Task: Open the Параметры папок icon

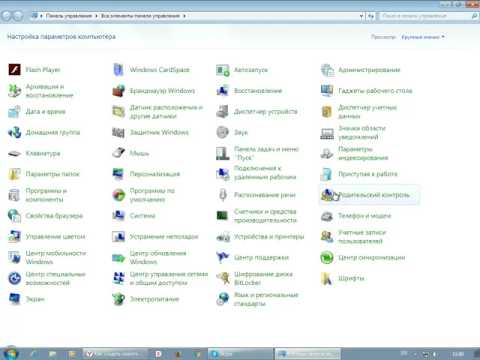Action: click(x=14, y=174)
